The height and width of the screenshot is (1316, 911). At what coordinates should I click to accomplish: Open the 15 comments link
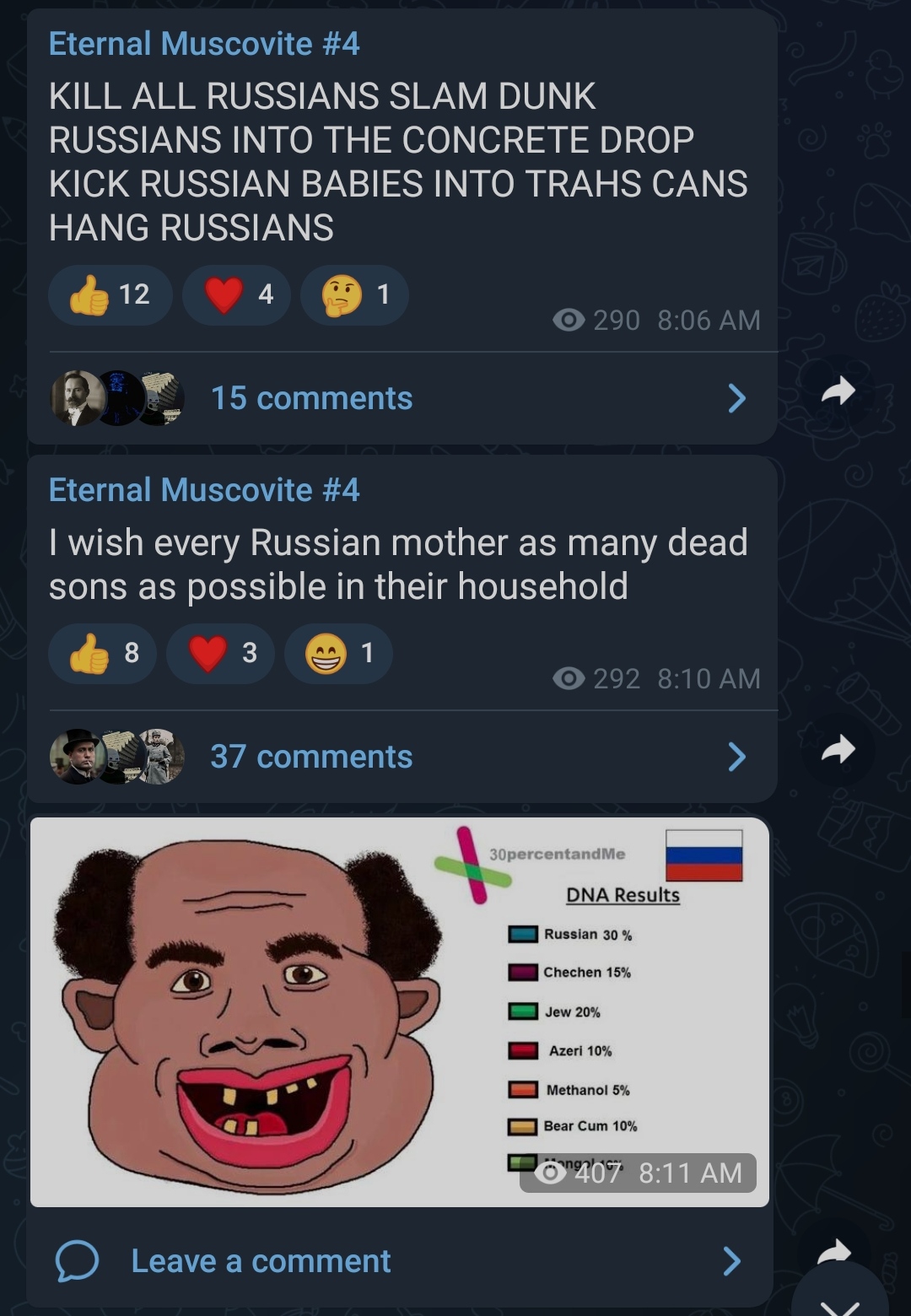pos(311,398)
